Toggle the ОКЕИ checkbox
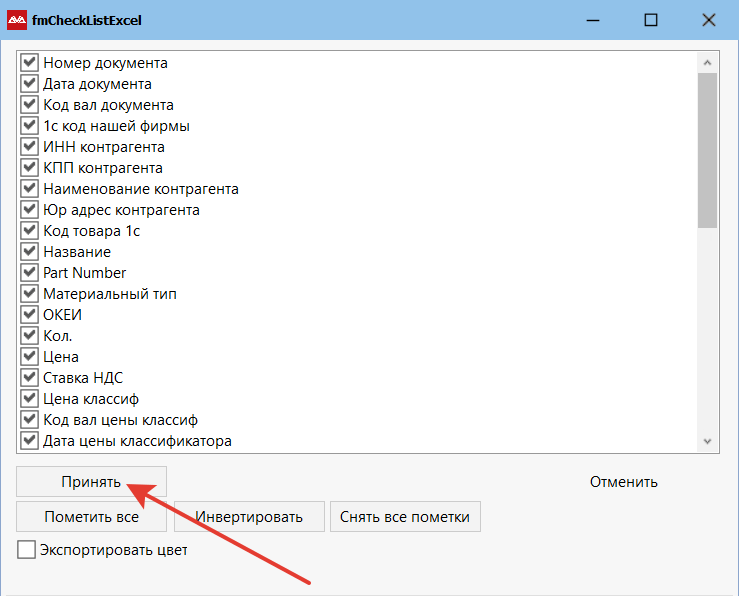 tap(29, 314)
